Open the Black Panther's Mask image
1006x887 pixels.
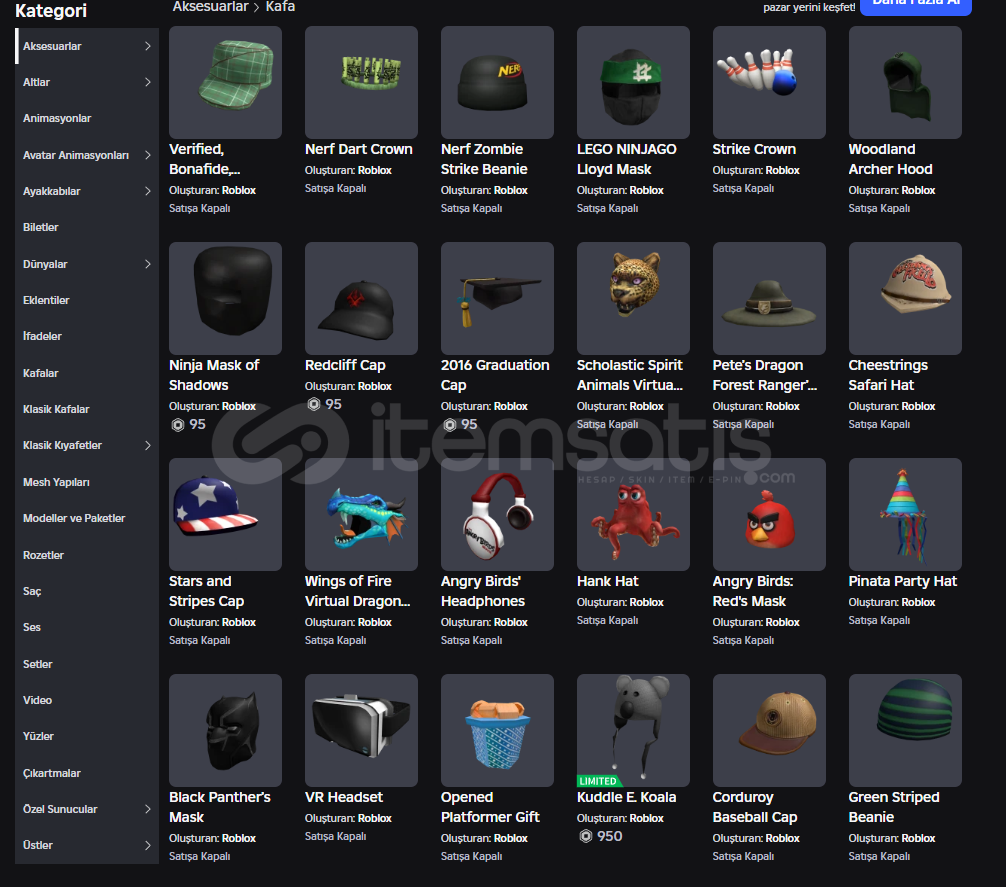(x=225, y=731)
